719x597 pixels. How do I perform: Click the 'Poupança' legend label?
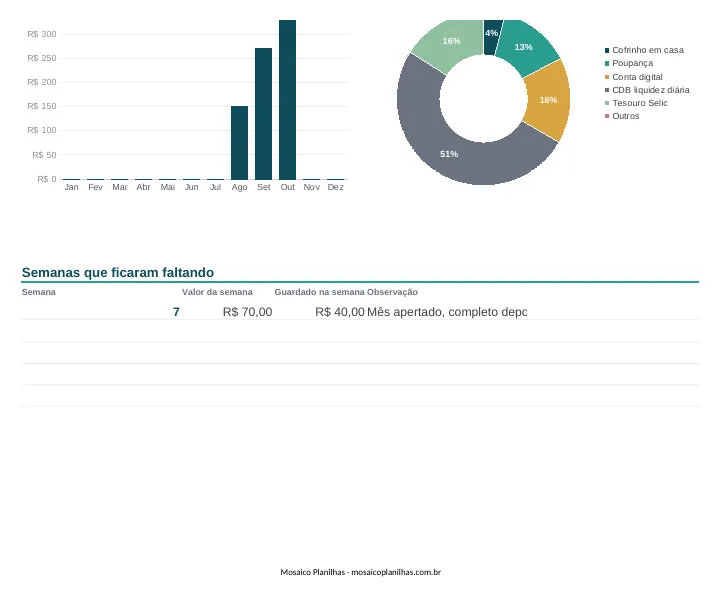pyautogui.click(x=632, y=63)
